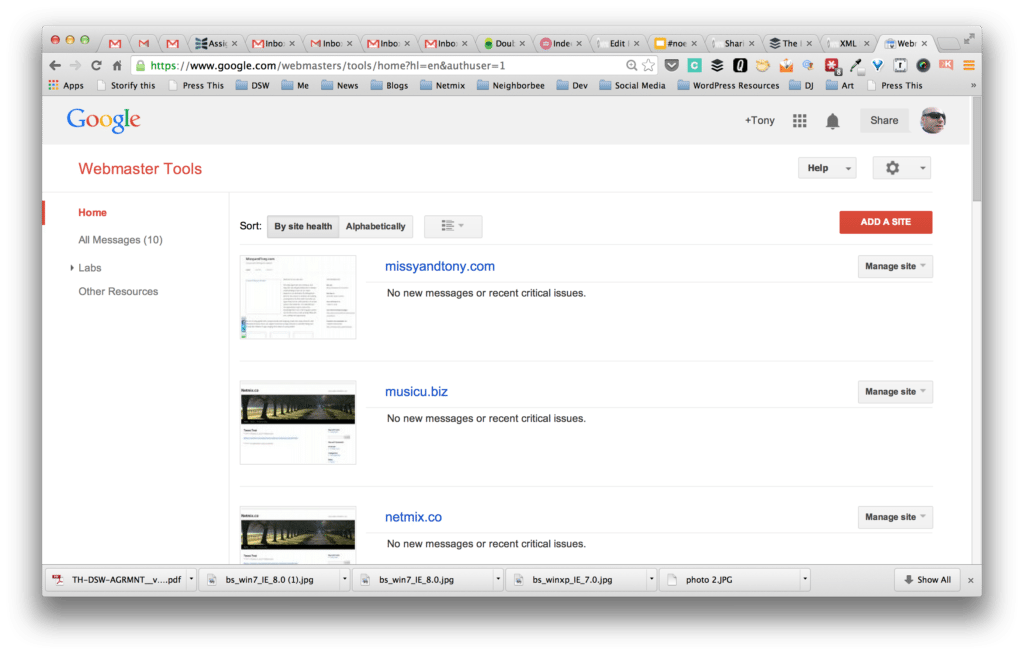This screenshot has height=655, width=1024.
Task: Click the notifications bell icon
Action: click(x=832, y=121)
